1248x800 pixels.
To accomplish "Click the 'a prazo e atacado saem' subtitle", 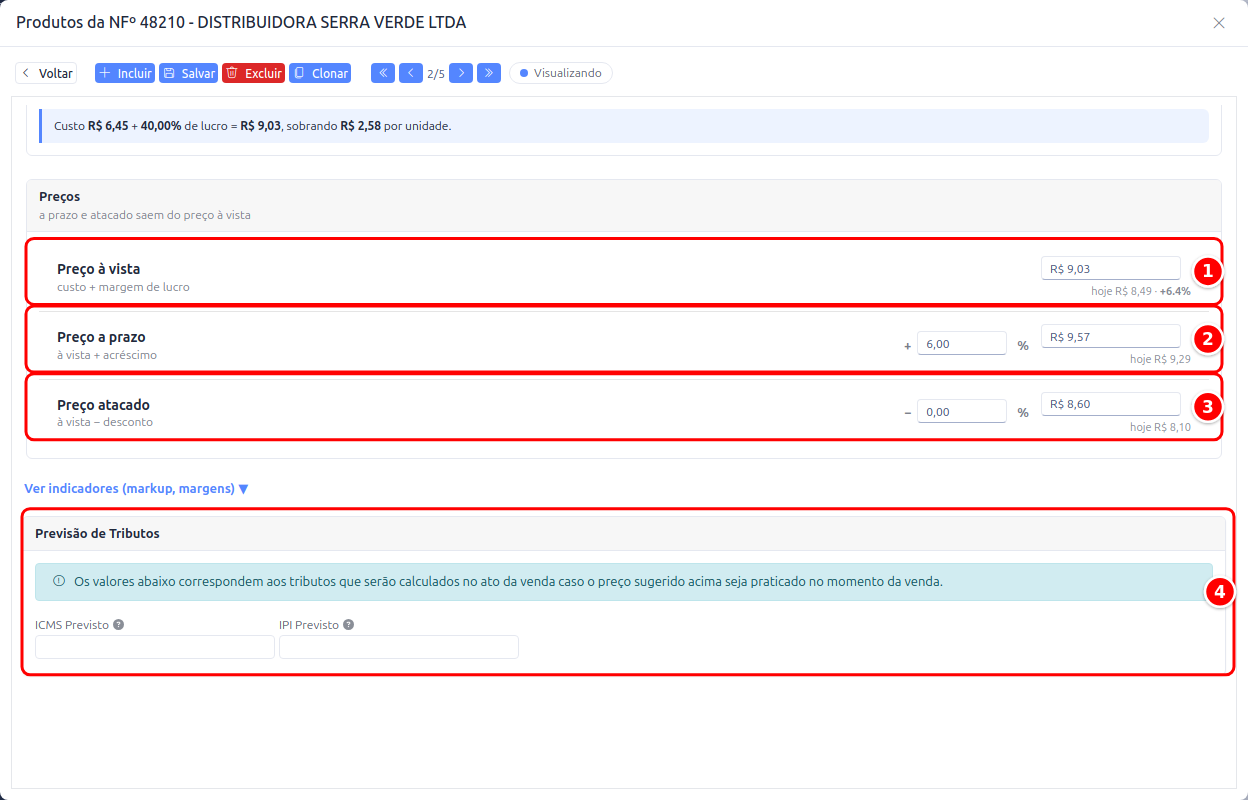I will tap(145, 215).
